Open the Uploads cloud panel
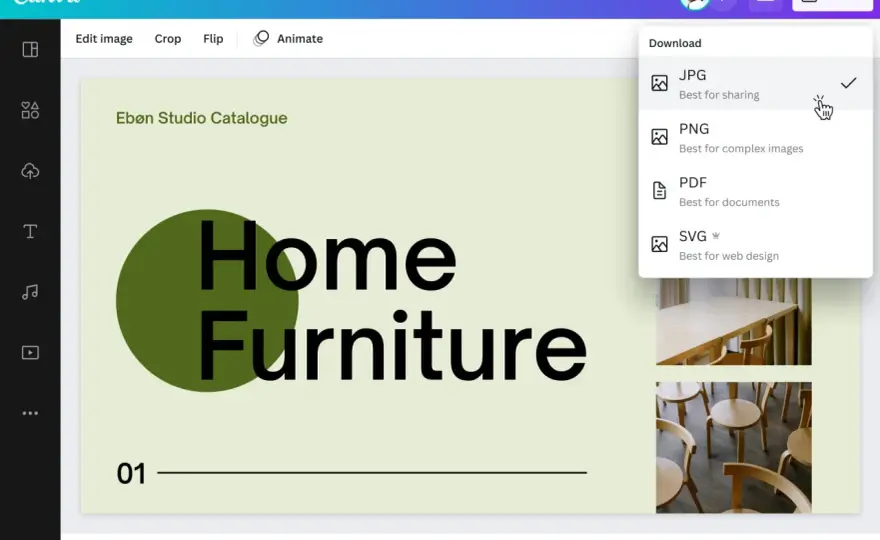The image size is (880, 540). [30, 171]
